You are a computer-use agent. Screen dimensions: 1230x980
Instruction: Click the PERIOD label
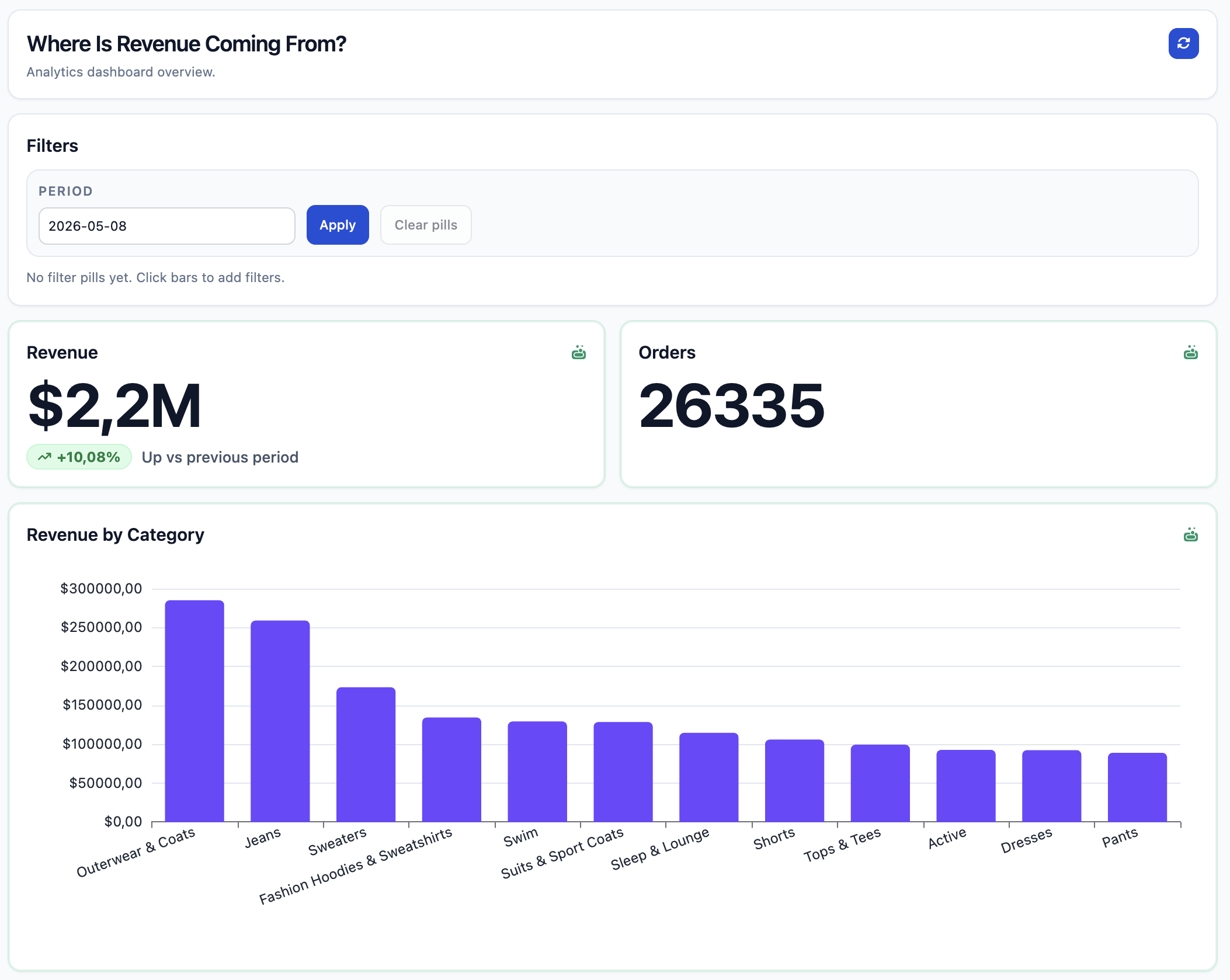(65, 191)
